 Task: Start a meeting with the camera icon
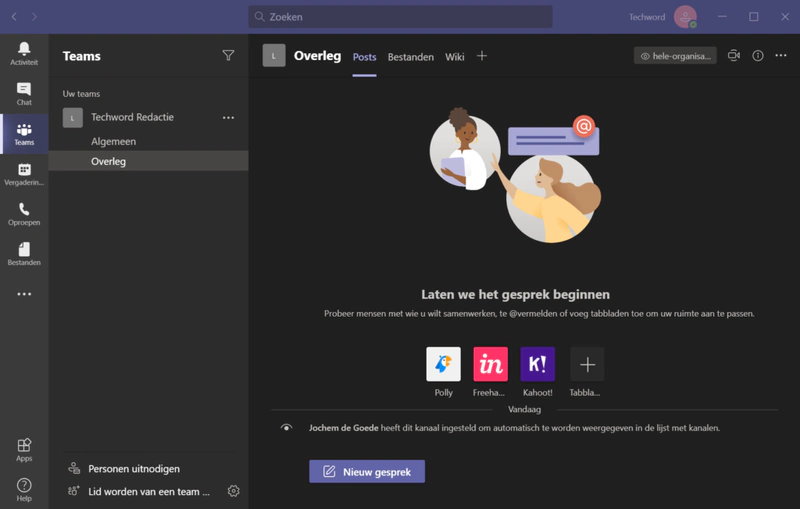pos(734,56)
